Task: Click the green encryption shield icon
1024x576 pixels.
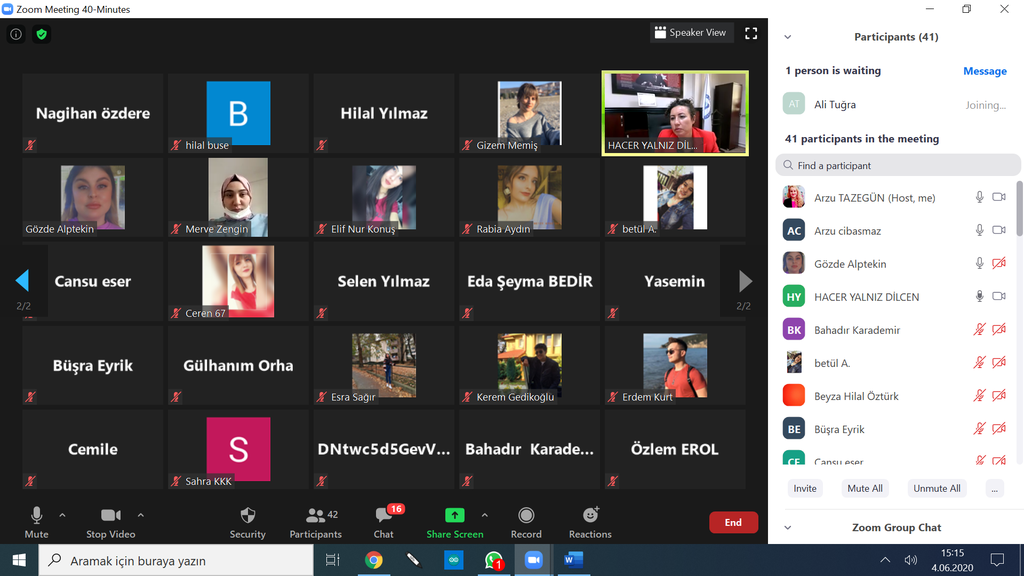Action: [41, 34]
